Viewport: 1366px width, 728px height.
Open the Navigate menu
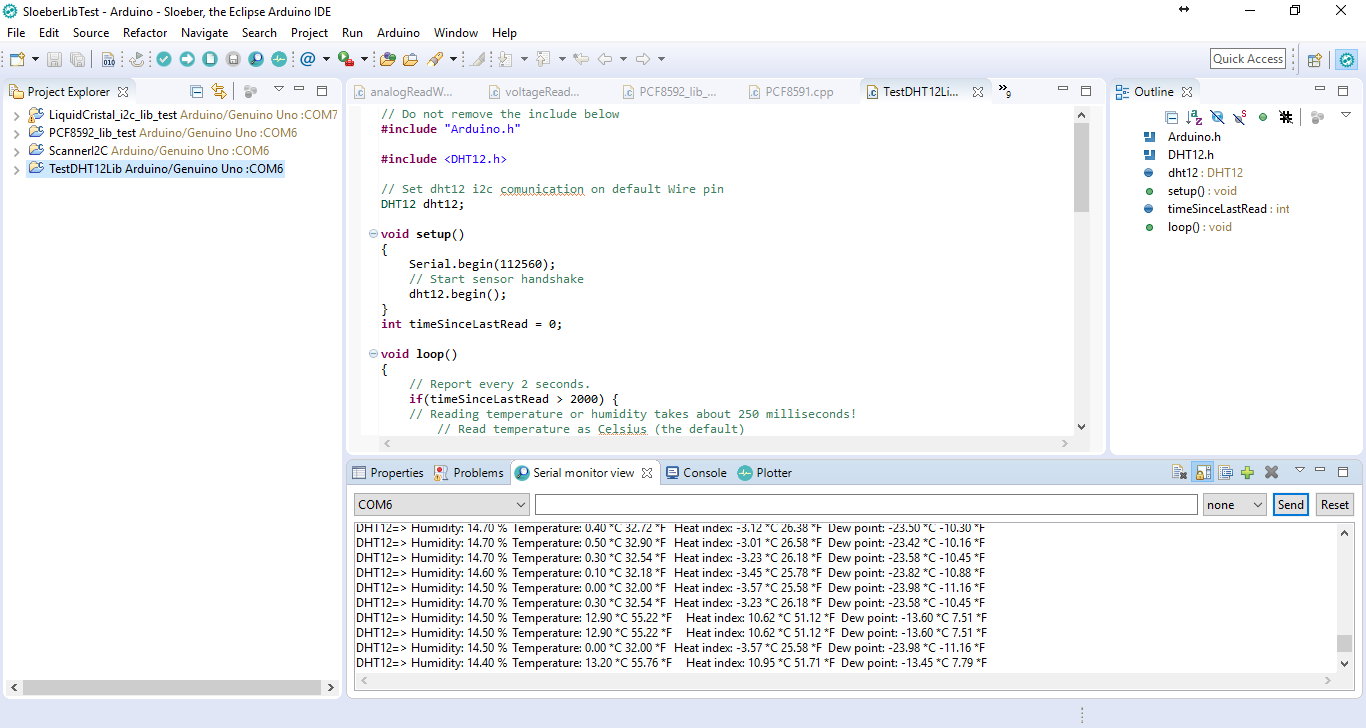pos(204,33)
